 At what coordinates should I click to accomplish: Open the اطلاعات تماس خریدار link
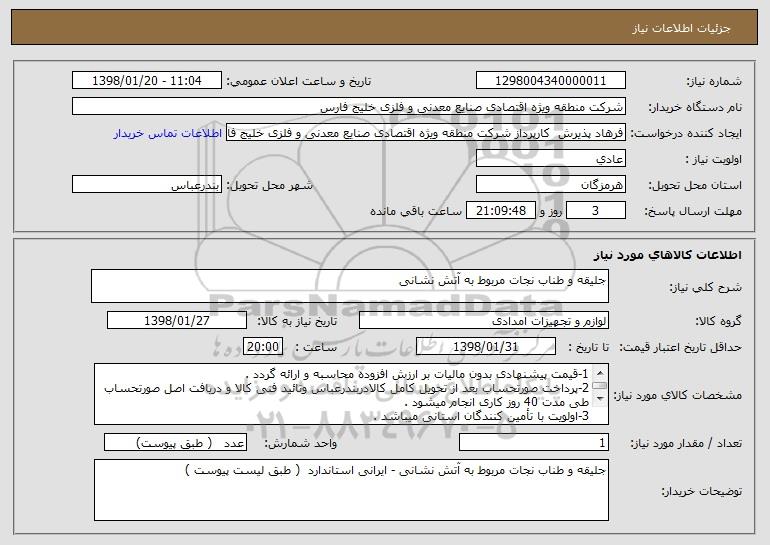[168, 133]
